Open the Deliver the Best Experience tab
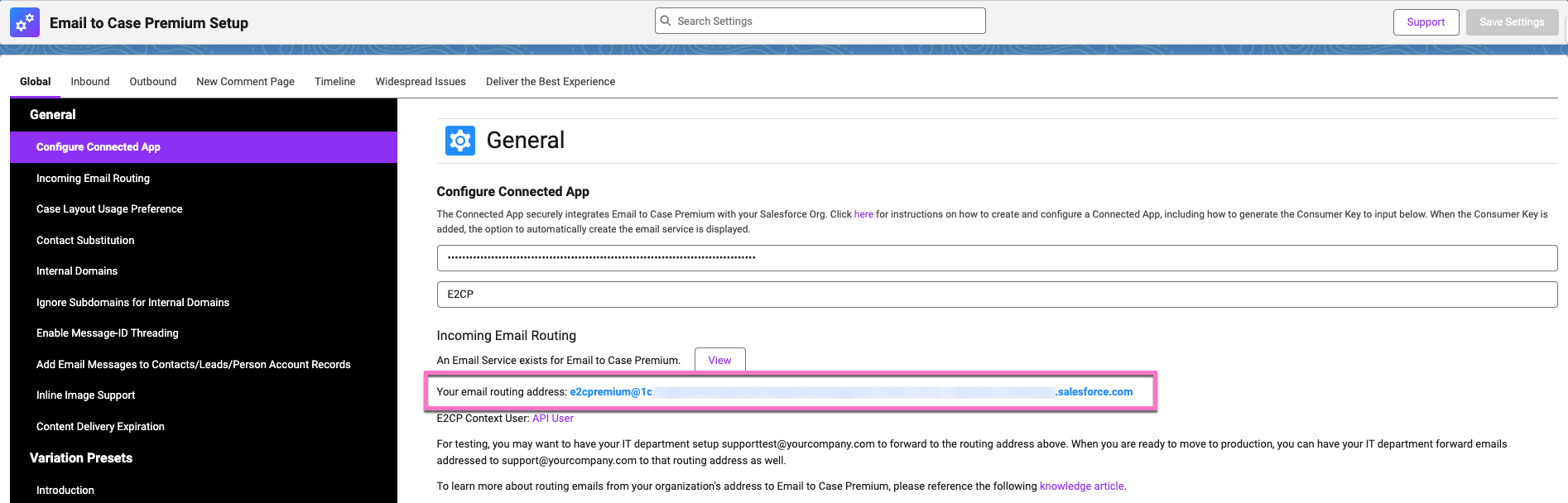1568x503 pixels. pyautogui.click(x=551, y=81)
